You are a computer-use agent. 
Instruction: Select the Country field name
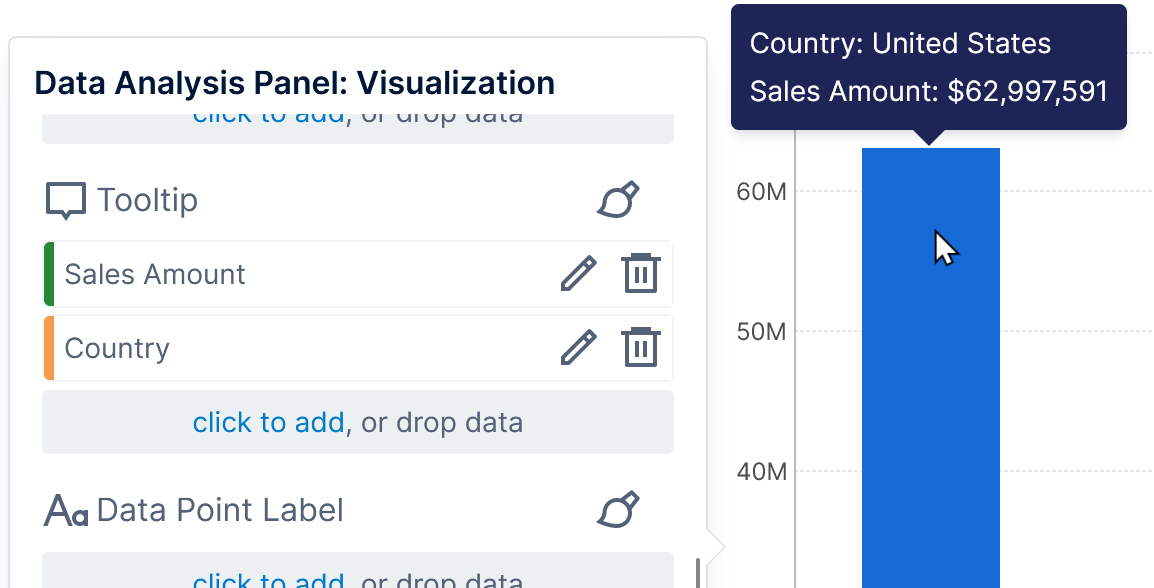[117, 348]
